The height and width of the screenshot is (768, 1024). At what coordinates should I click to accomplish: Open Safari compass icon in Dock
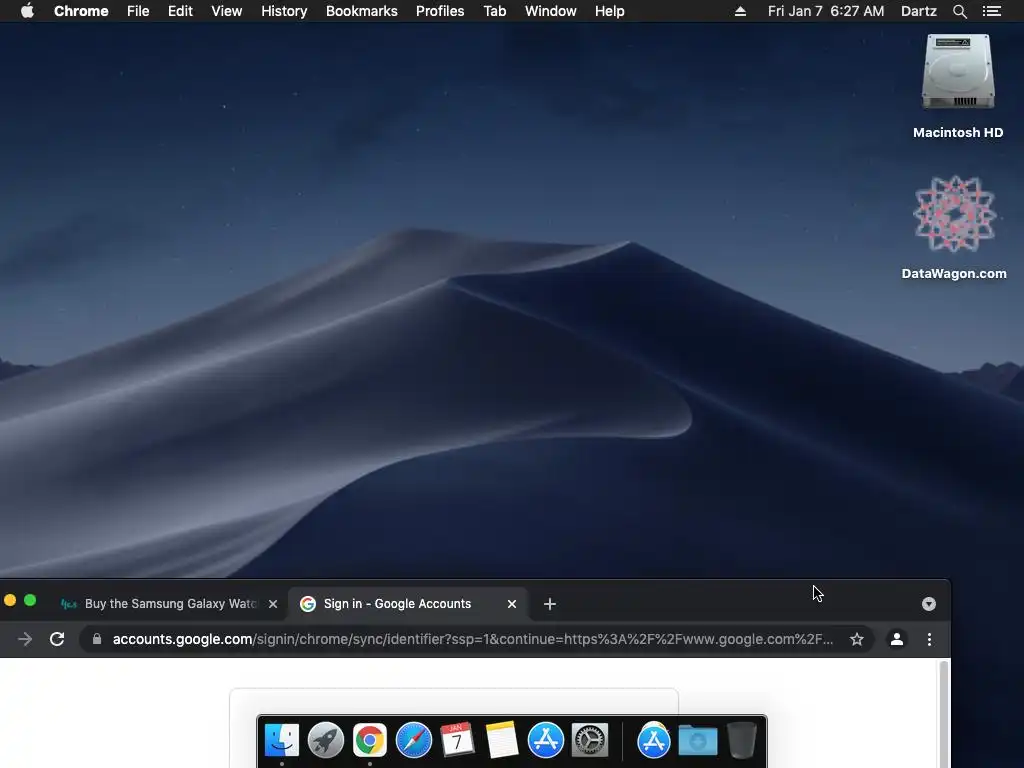414,741
